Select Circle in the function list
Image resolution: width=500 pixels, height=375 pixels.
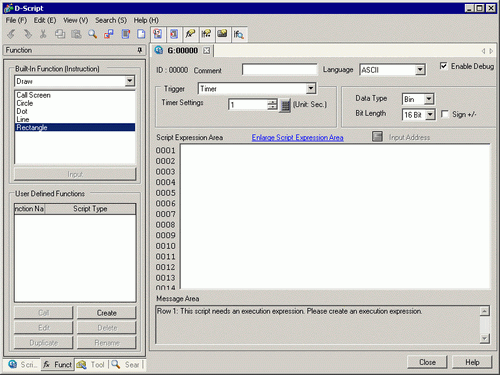(25, 103)
